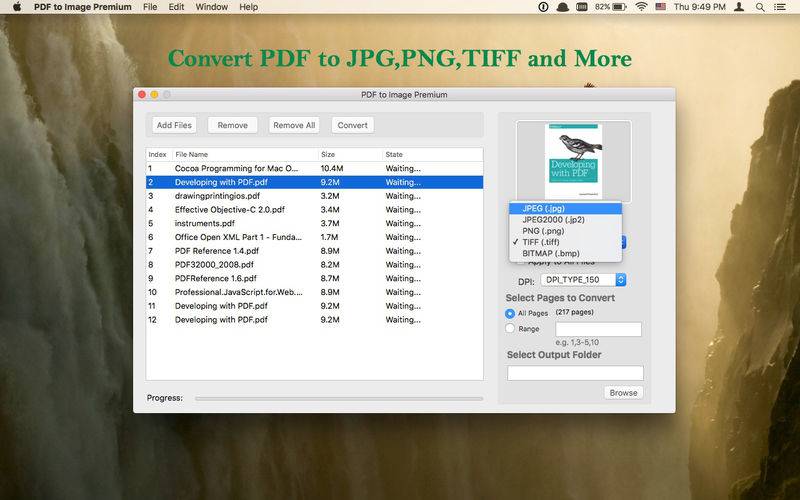Open the Edit menu
The height and width of the screenshot is (500, 800).
(x=176, y=7)
